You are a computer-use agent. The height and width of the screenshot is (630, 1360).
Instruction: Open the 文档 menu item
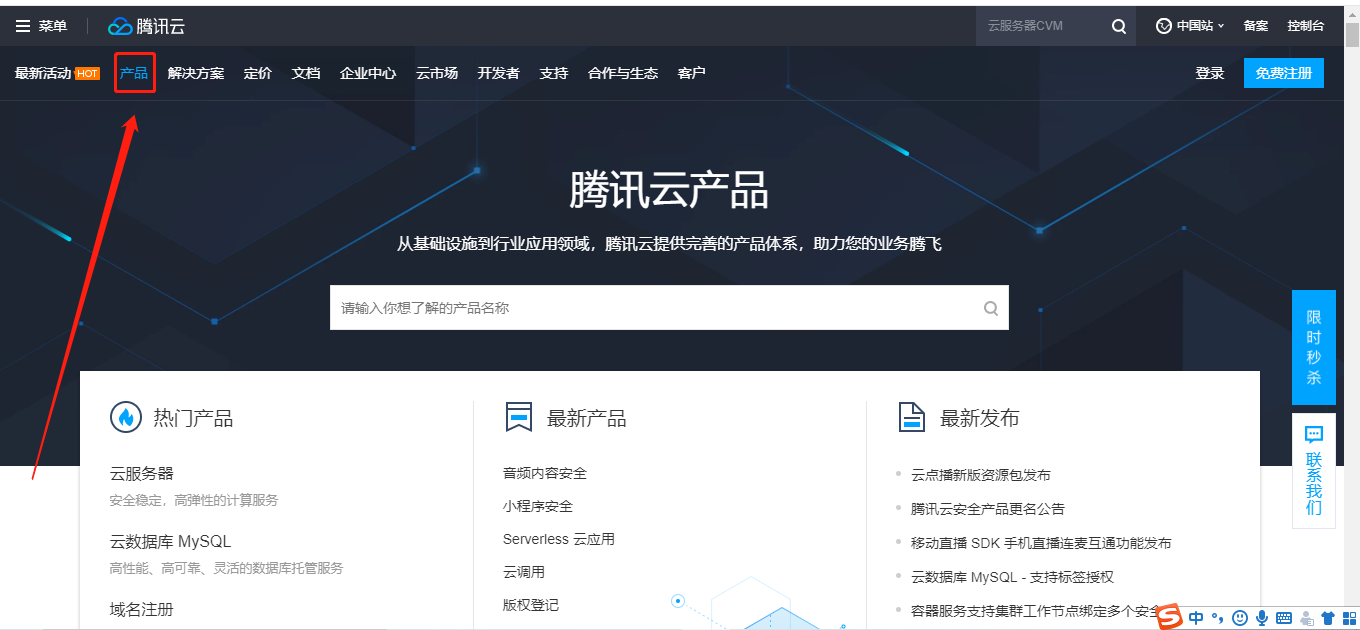click(306, 73)
